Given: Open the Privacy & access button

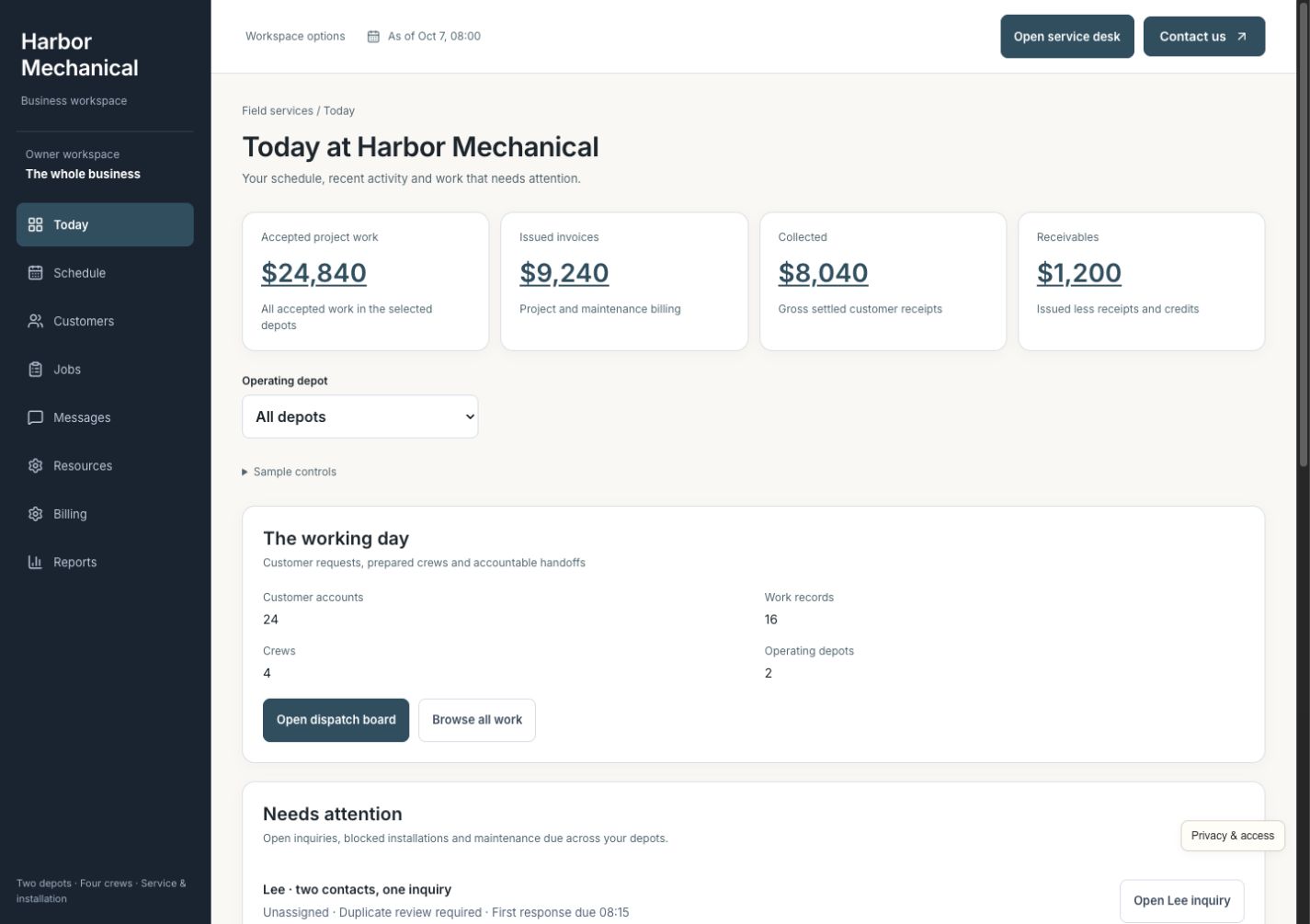Looking at the screenshot, I should tap(1232, 836).
